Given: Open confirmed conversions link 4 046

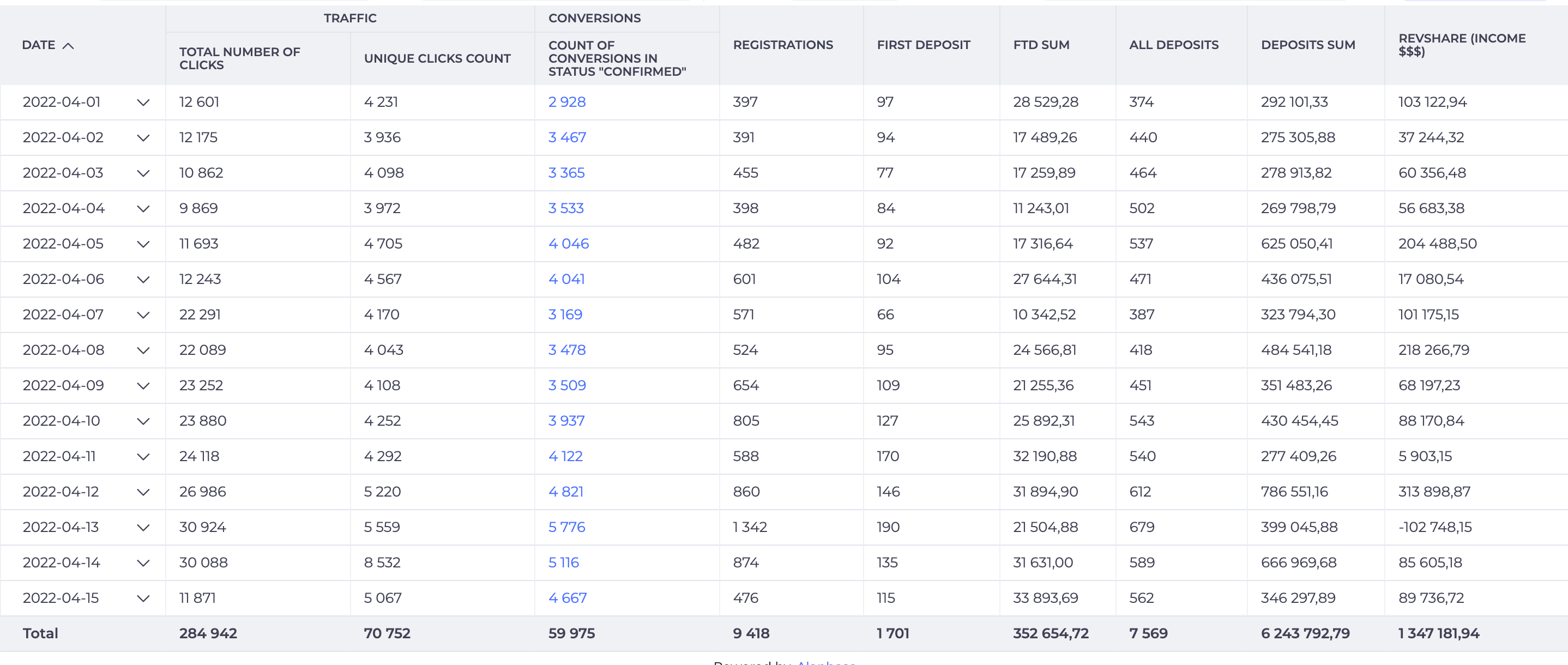Looking at the screenshot, I should 568,244.
